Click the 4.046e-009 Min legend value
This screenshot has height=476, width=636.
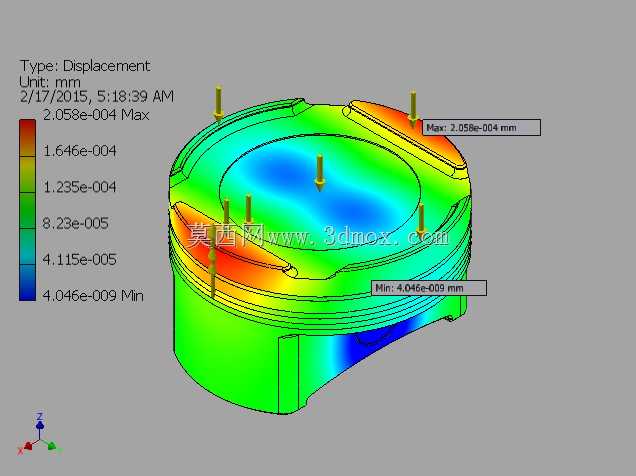(x=93, y=295)
